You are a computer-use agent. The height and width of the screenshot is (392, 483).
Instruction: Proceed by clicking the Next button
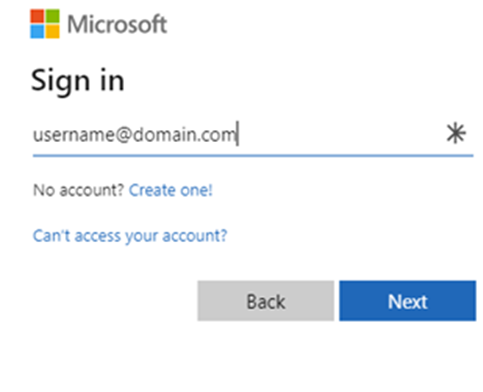click(x=408, y=301)
